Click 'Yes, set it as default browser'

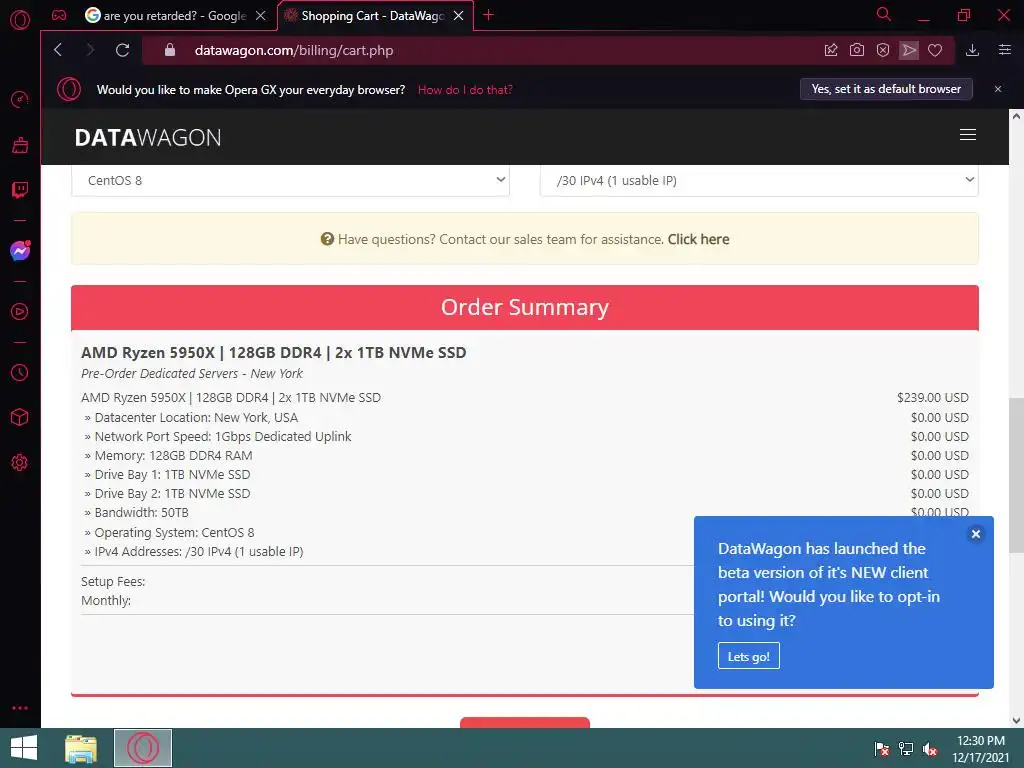[x=886, y=89]
